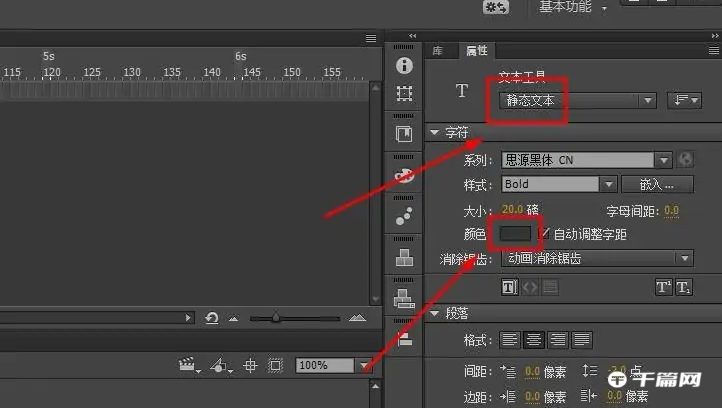722x408 pixels.
Task: Select align right paragraph format
Action: [558, 340]
